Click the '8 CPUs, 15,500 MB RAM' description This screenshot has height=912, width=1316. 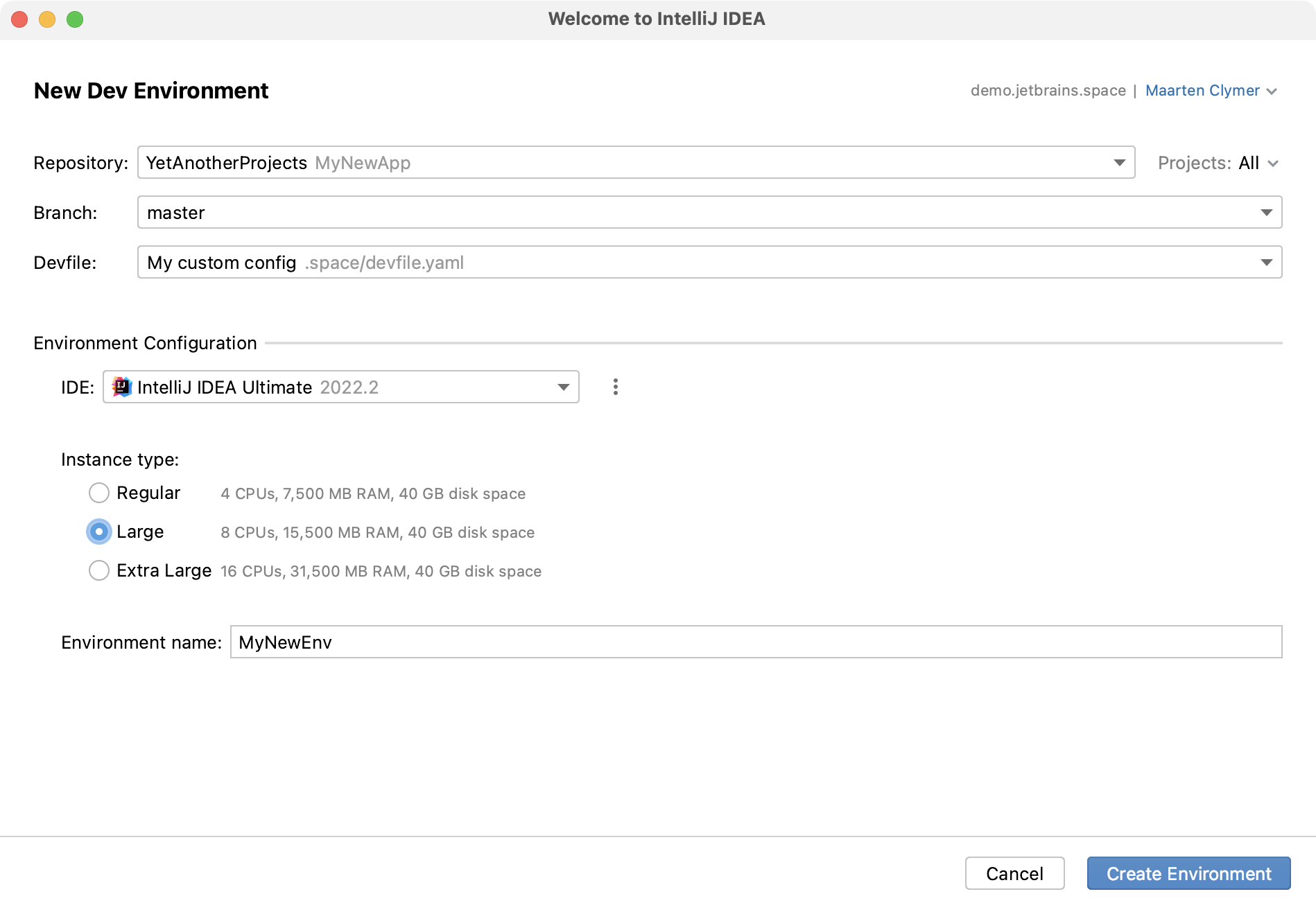pos(377,532)
